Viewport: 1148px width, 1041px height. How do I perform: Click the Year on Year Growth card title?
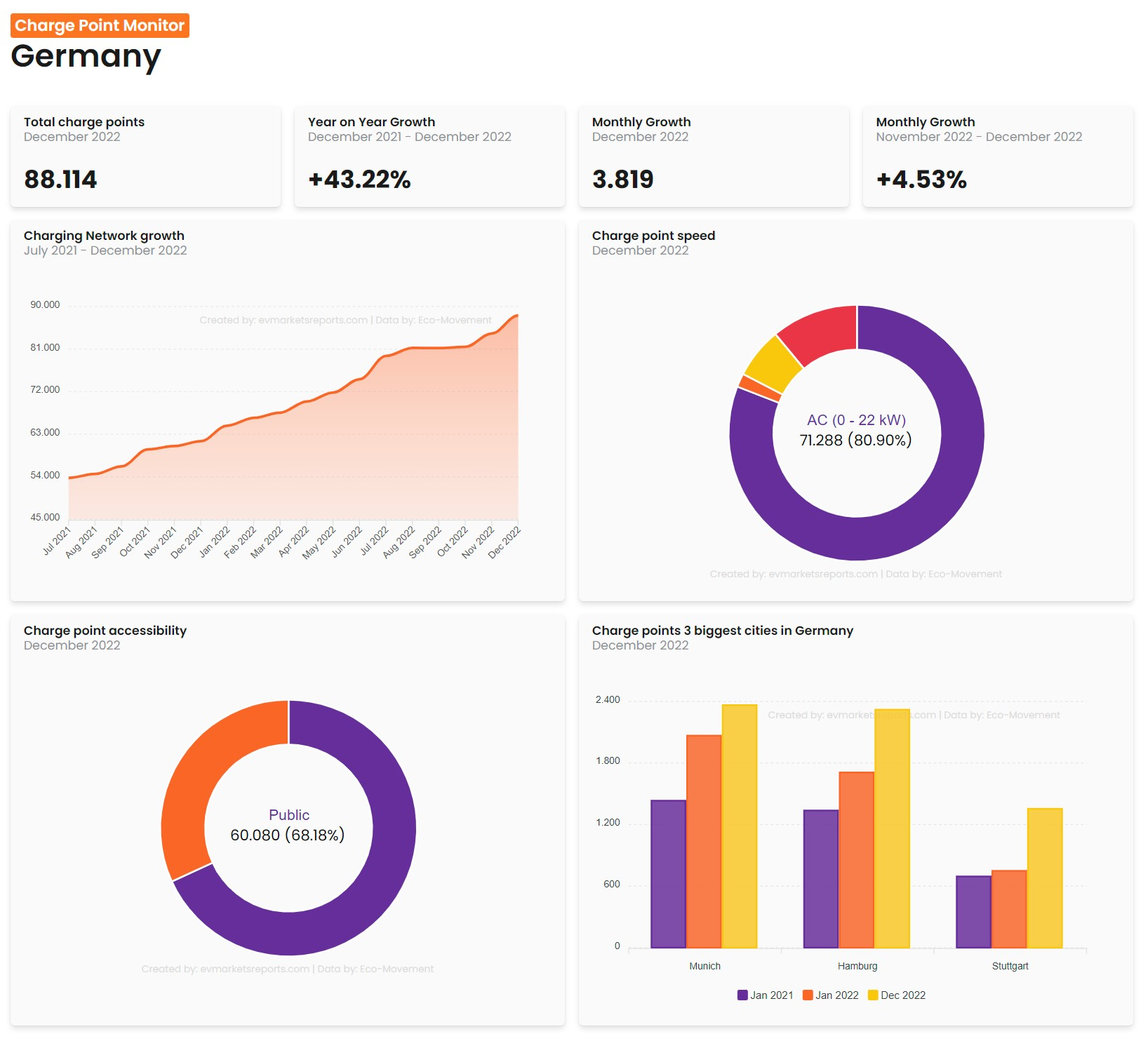371,122
